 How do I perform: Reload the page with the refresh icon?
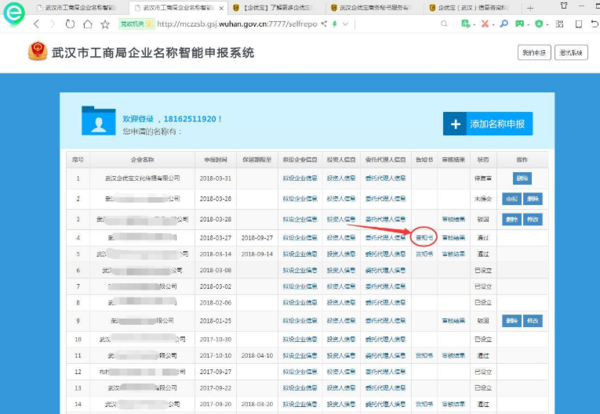[x=70, y=24]
